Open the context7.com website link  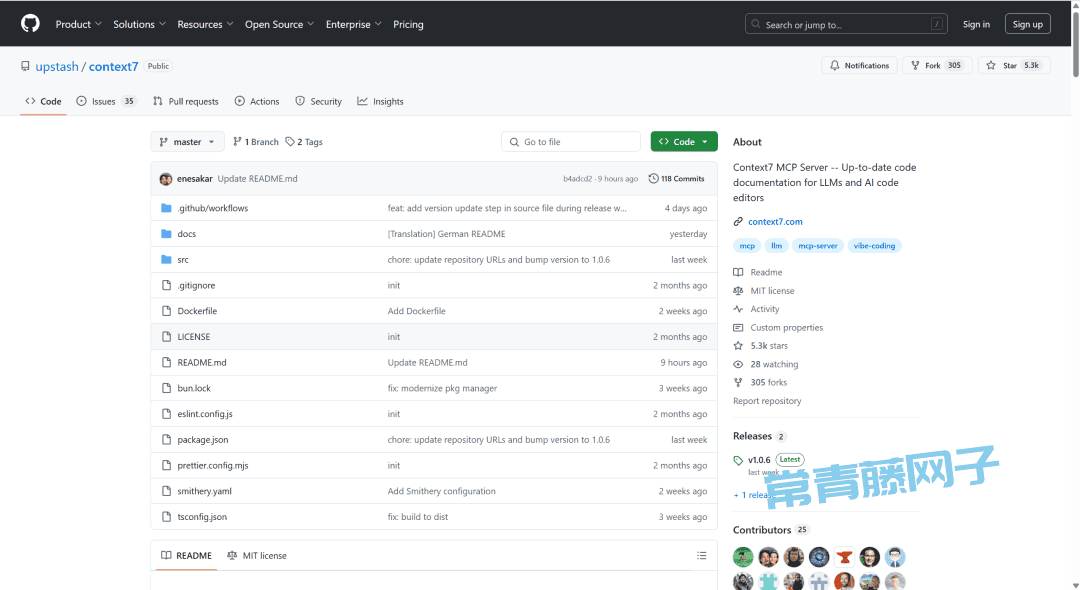pyautogui.click(x=775, y=221)
